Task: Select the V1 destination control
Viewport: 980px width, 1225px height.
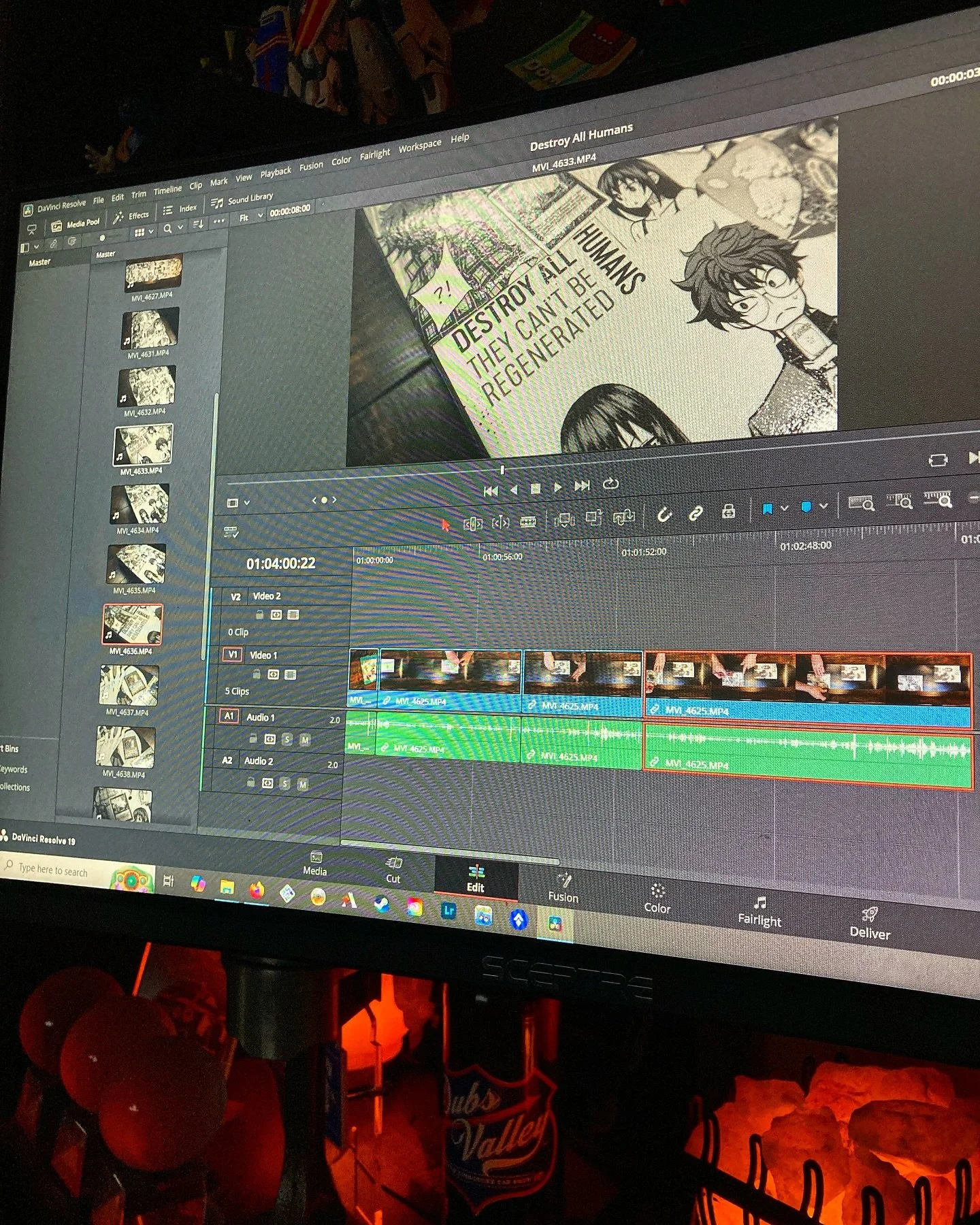Action: pos(233,654)
